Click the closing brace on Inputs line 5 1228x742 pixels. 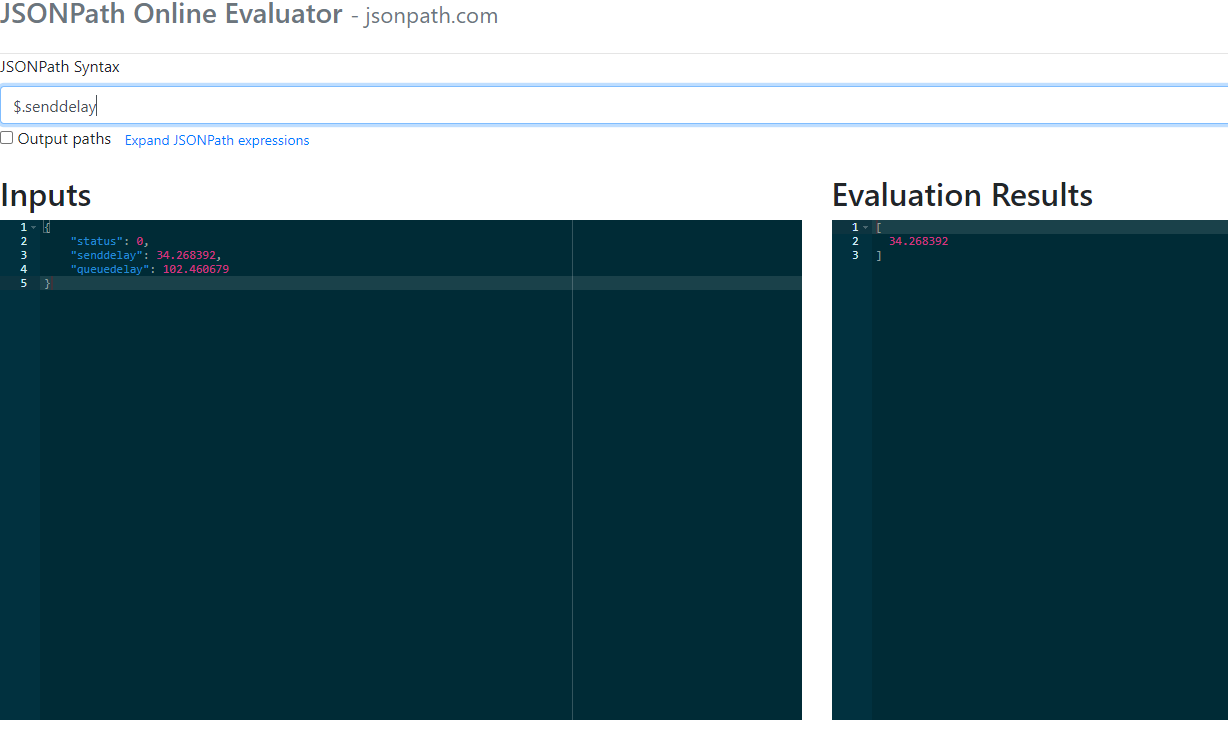(x=47, y=283)
